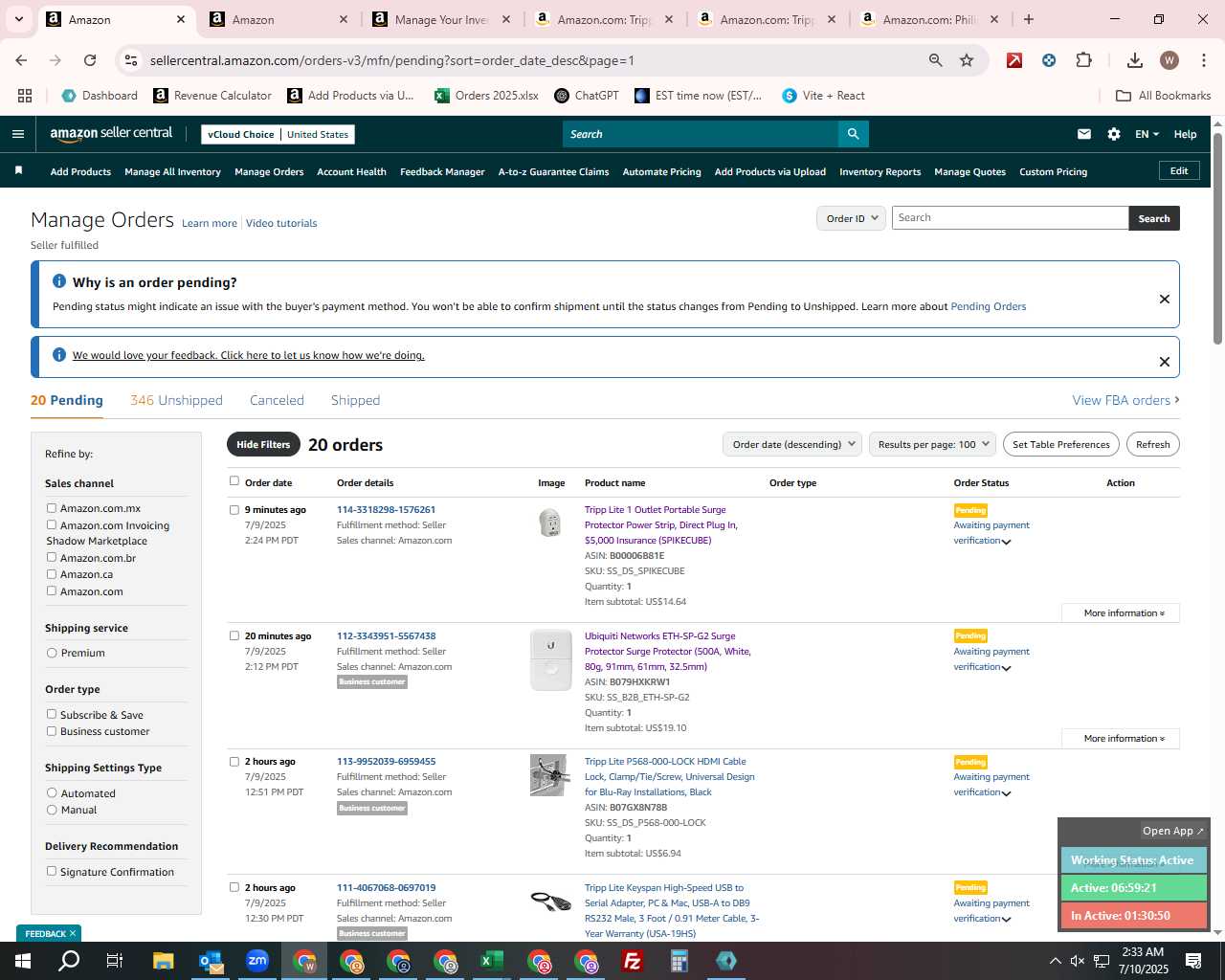Select the Premium shipping service radio

tap(52, 653)
